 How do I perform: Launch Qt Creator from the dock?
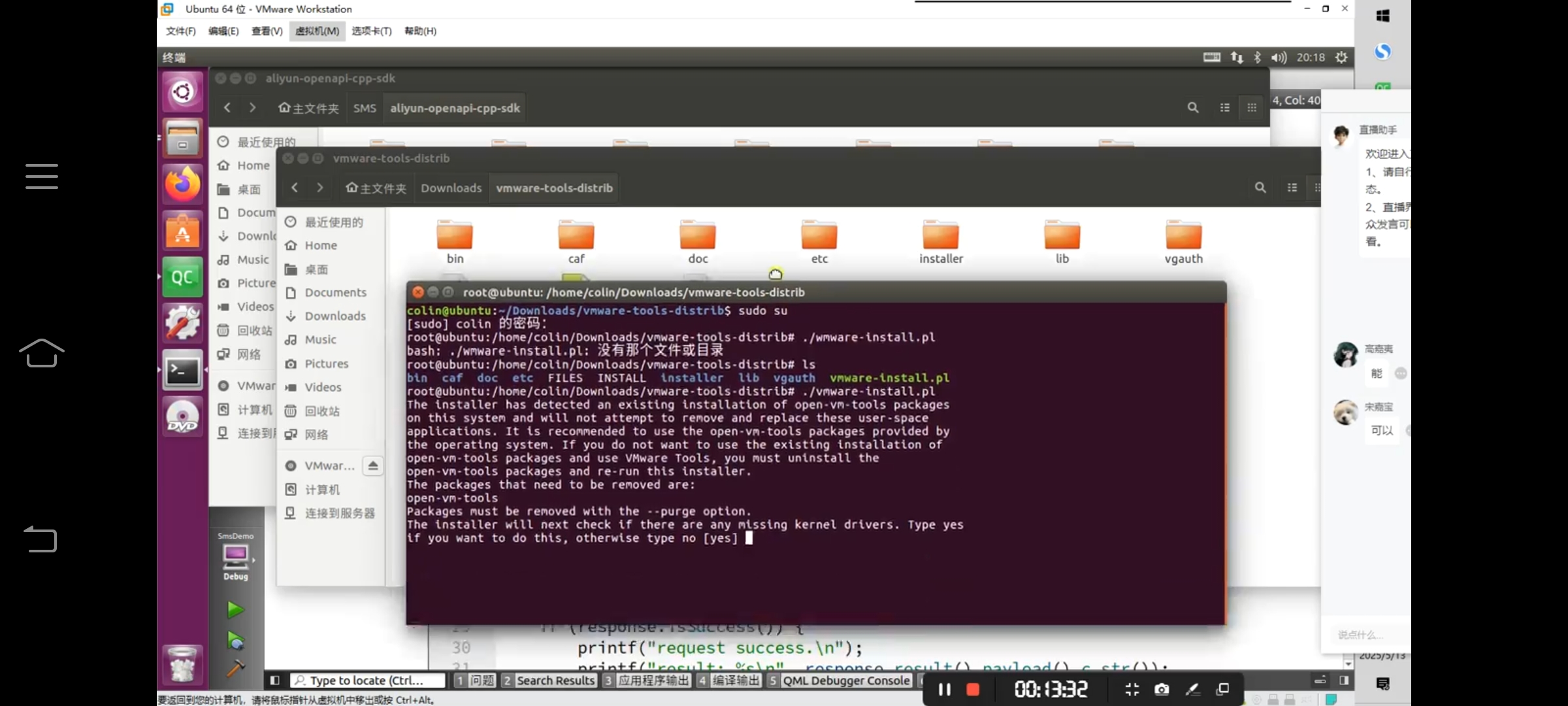point(182,277)
